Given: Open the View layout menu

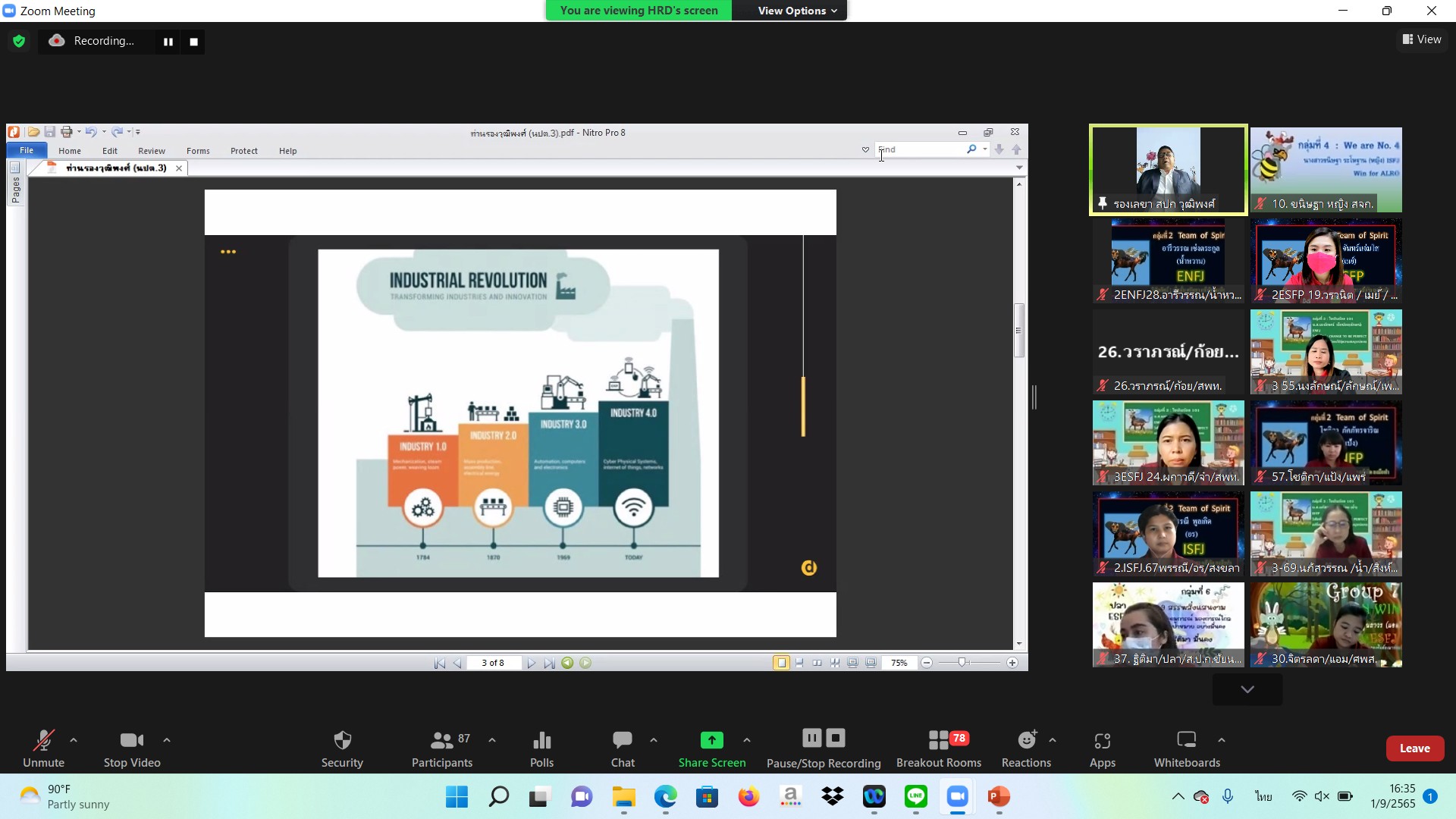Looking at the screenshot, I should tap(1422, 39).
